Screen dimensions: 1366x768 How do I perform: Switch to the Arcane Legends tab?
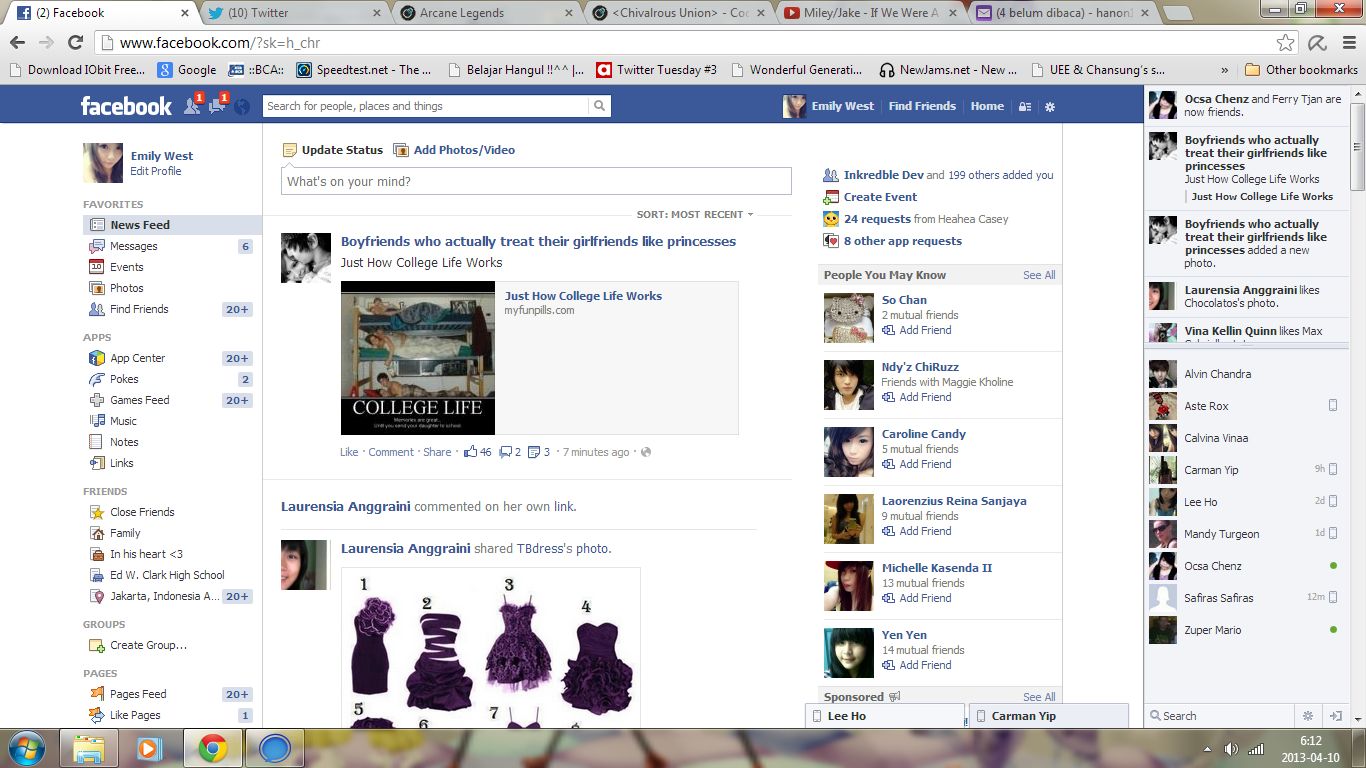click(x=484, y=13)
